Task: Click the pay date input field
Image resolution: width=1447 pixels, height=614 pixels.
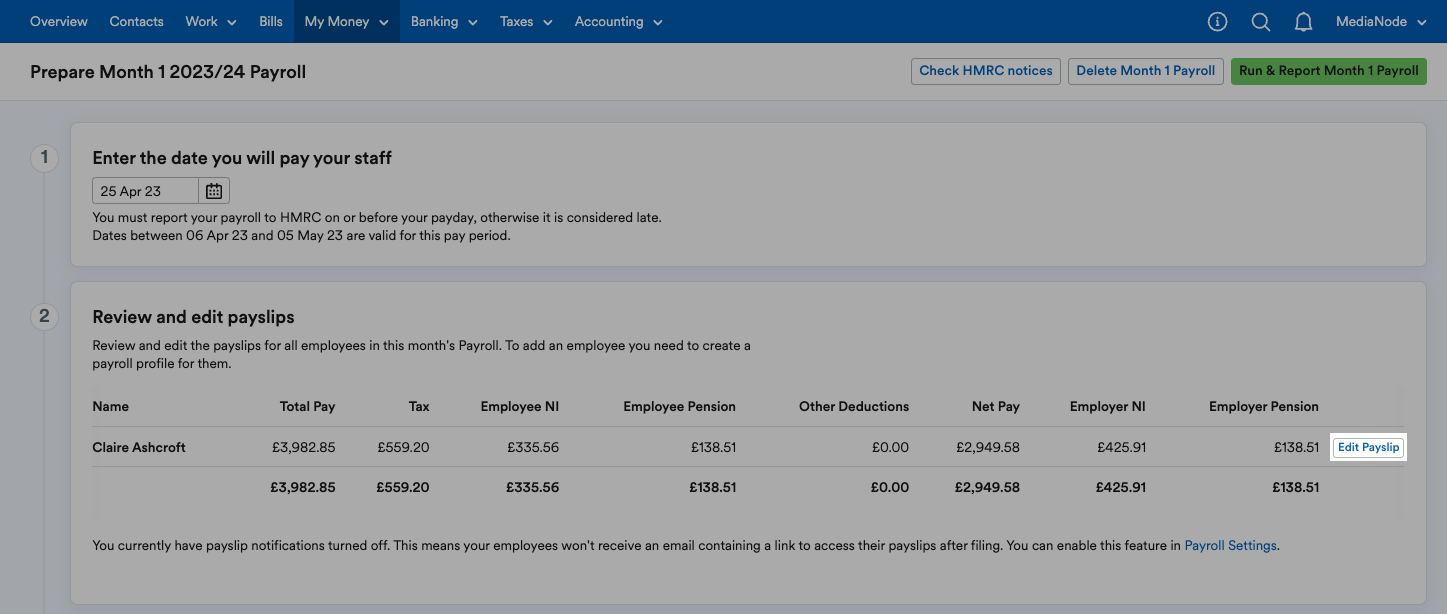Action: pyautogui.click(x=145, y=191)
